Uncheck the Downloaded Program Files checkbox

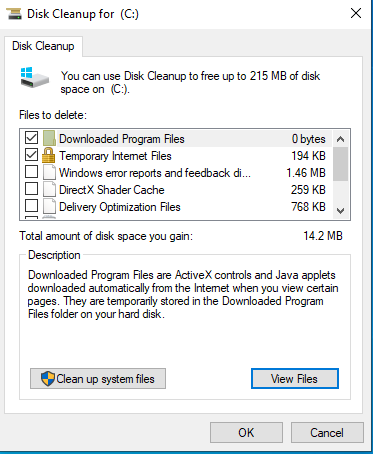click(x=32, y=138)
